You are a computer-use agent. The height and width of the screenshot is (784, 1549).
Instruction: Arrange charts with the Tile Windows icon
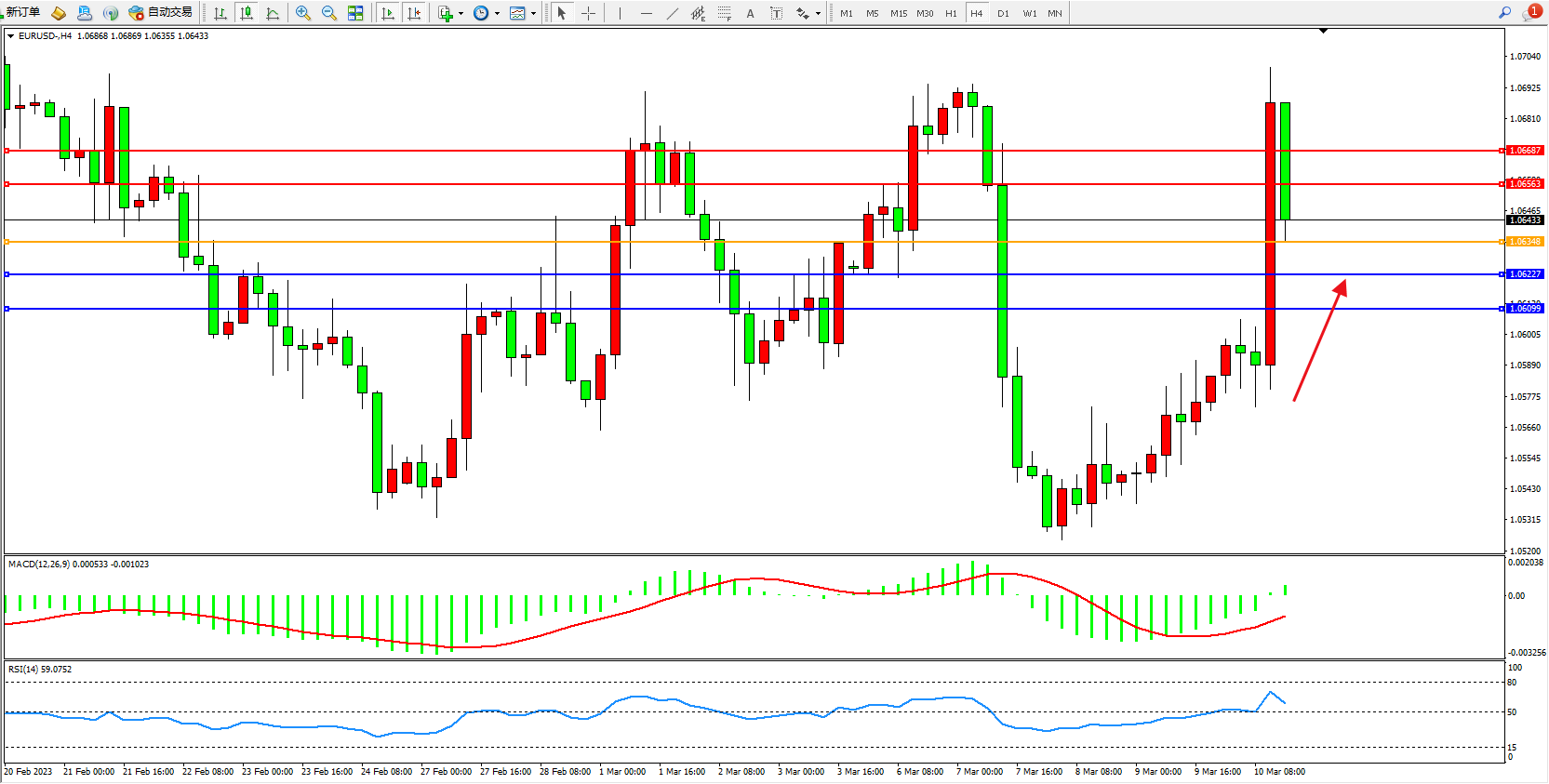coord(355,13)
